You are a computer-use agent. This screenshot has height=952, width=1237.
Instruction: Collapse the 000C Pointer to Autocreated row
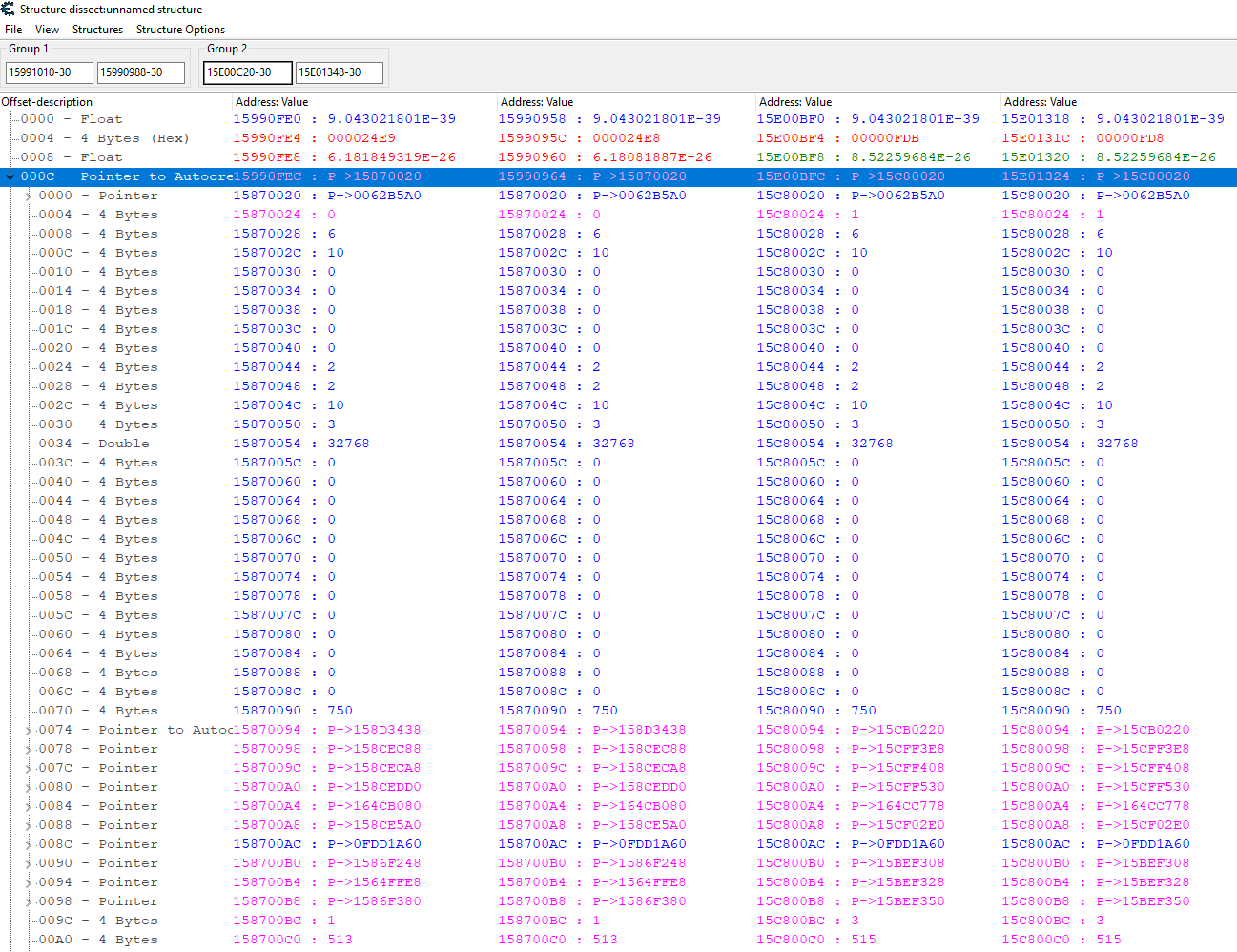point(10,176)
